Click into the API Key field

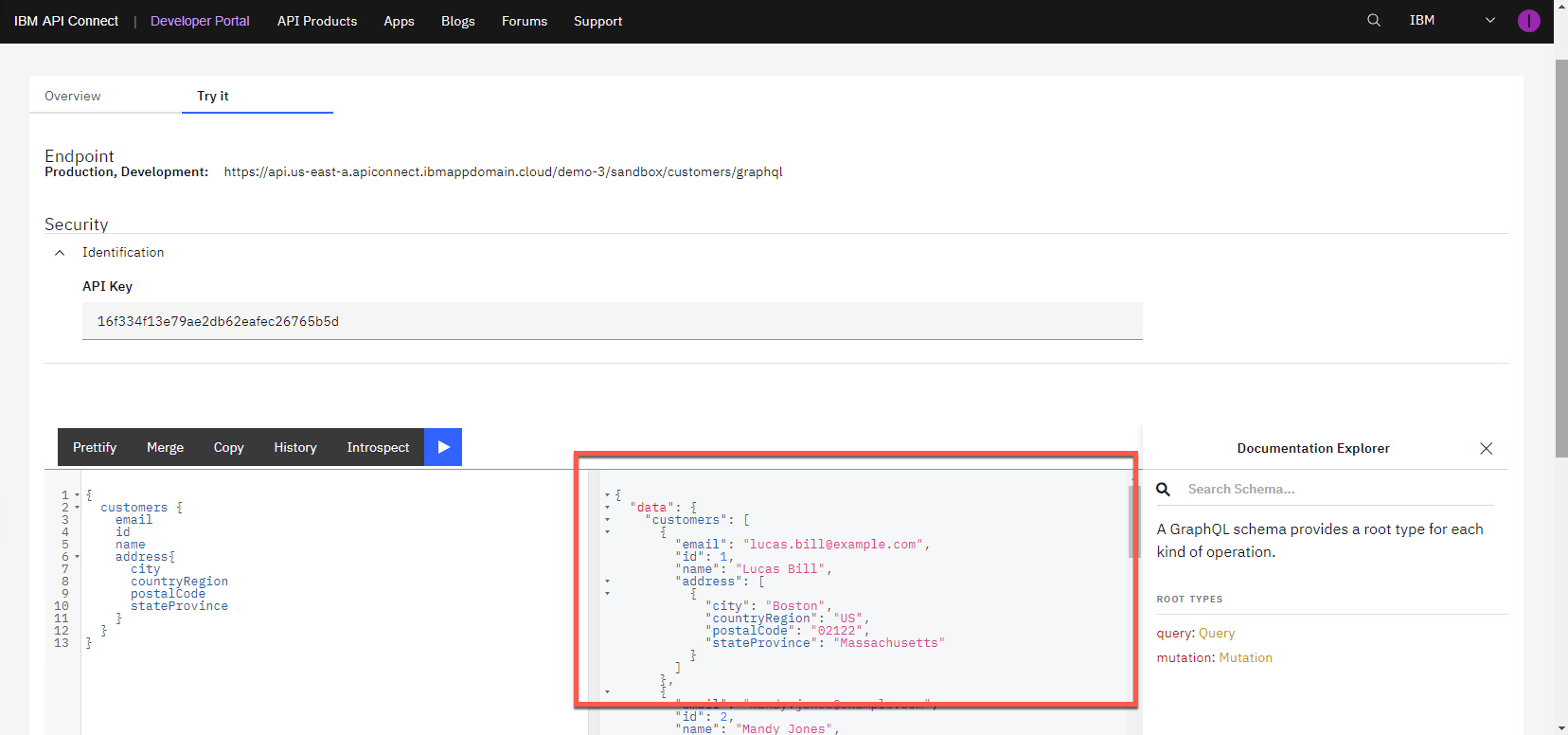tap(612, 322)
